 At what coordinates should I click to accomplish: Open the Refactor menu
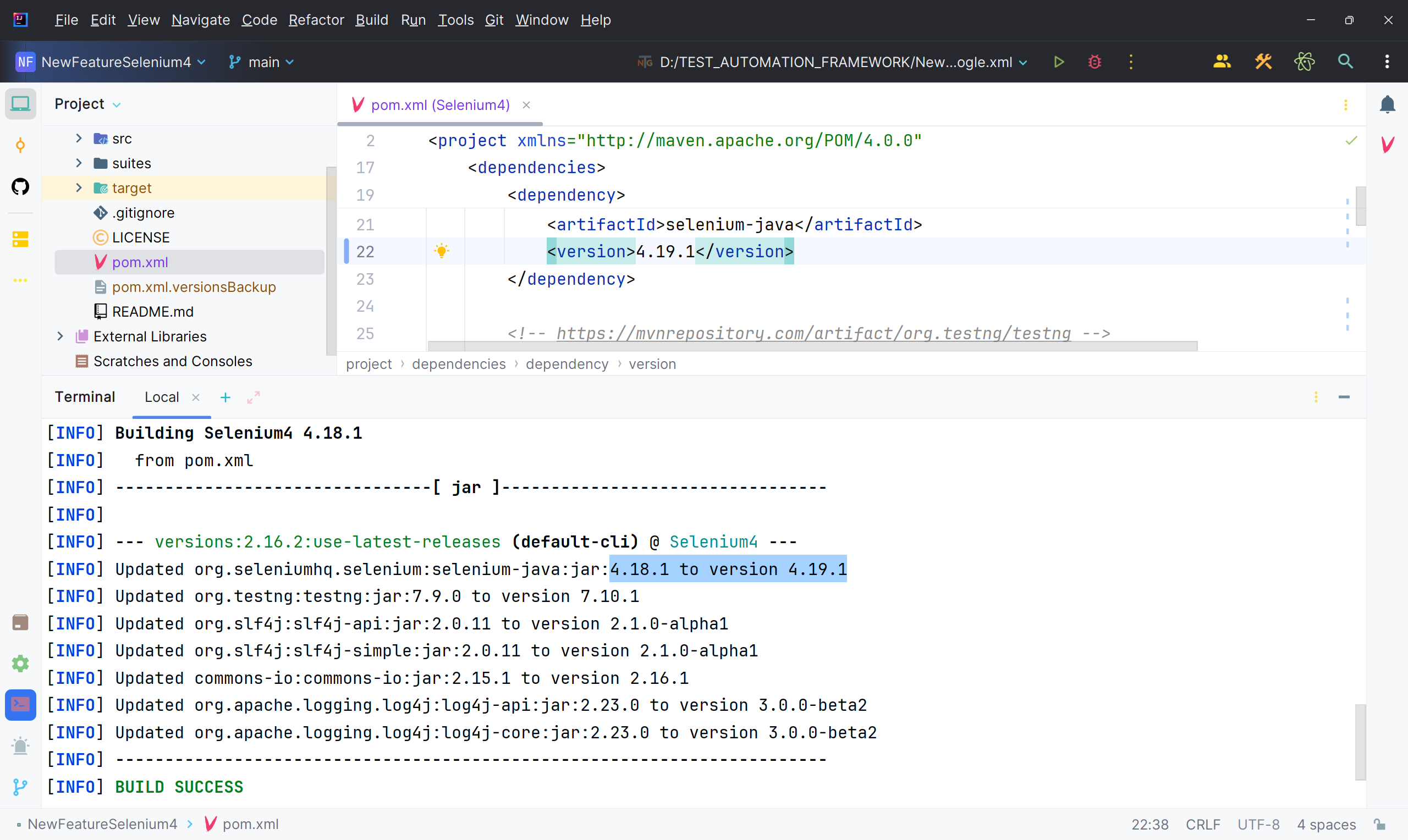(x=316, y=20)
